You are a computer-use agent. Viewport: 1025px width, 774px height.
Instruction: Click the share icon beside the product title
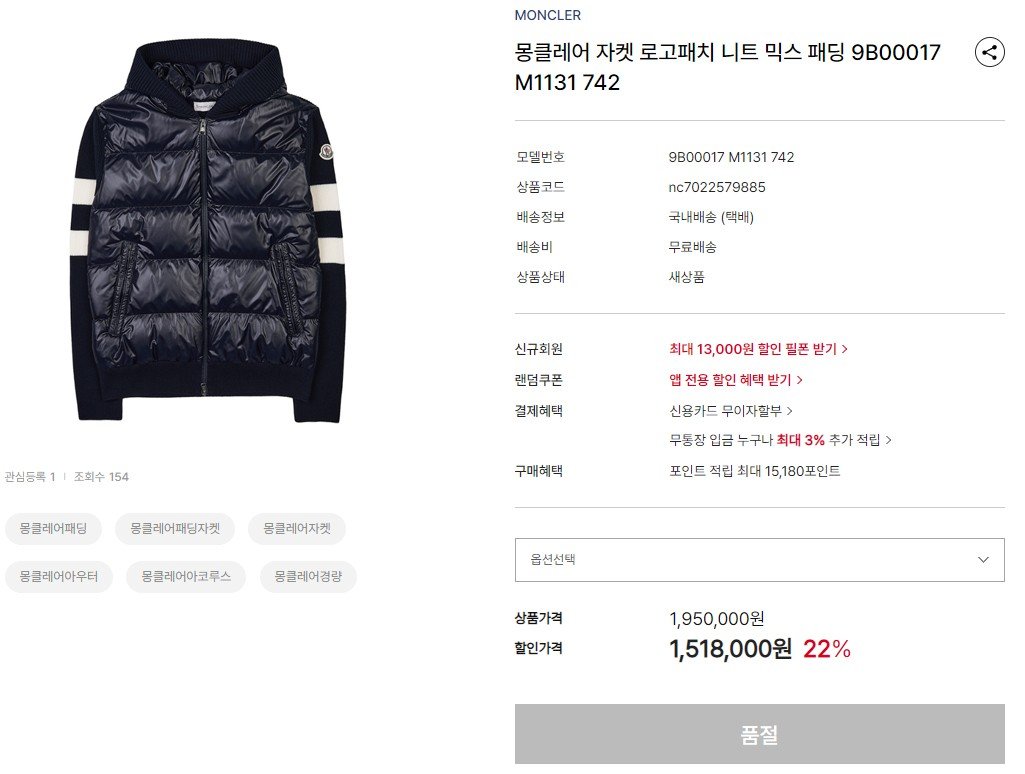[989, 52]
